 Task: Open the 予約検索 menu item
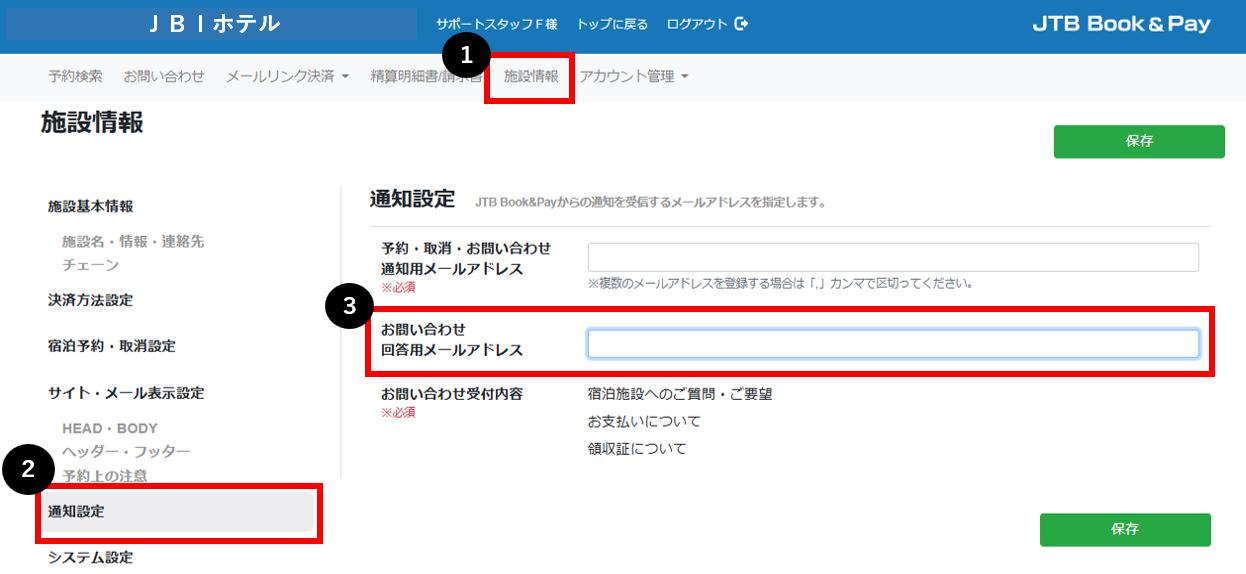[75, 76]
